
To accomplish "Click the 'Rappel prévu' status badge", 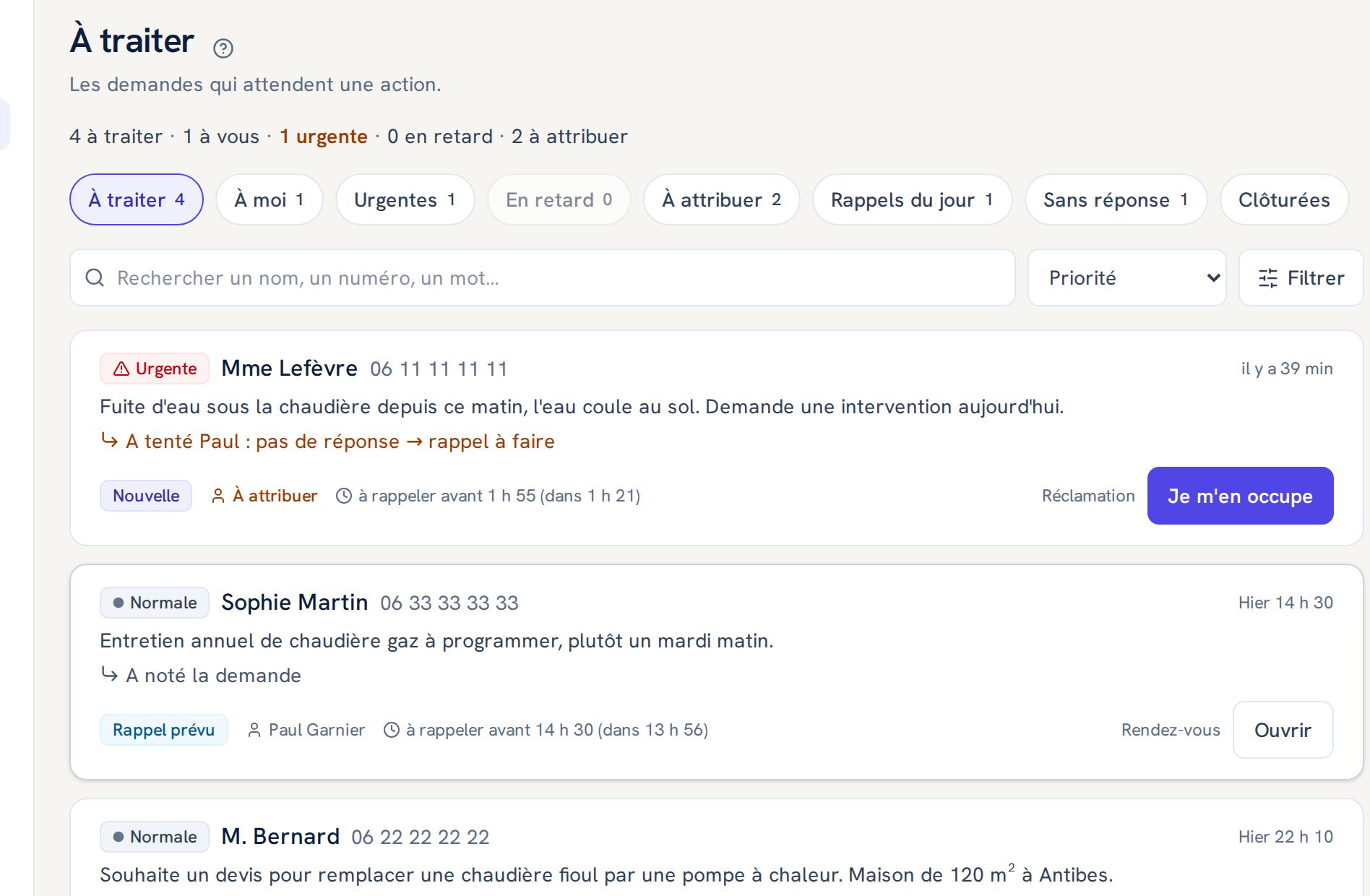I will point(164,730).
